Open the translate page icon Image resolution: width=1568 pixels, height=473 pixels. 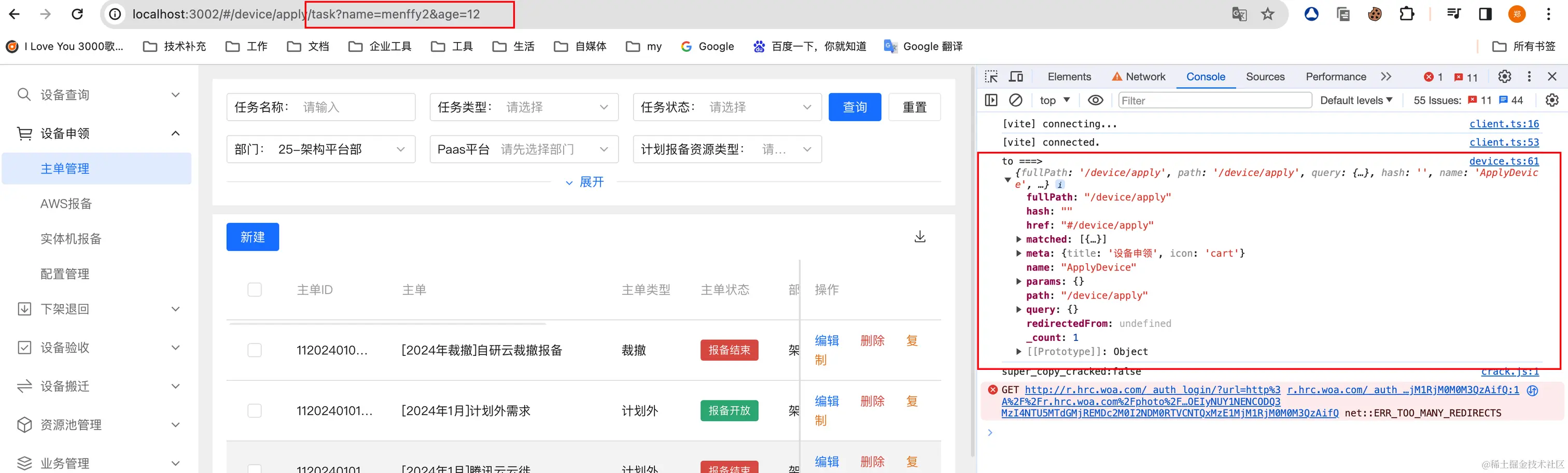pos(1239,14)
